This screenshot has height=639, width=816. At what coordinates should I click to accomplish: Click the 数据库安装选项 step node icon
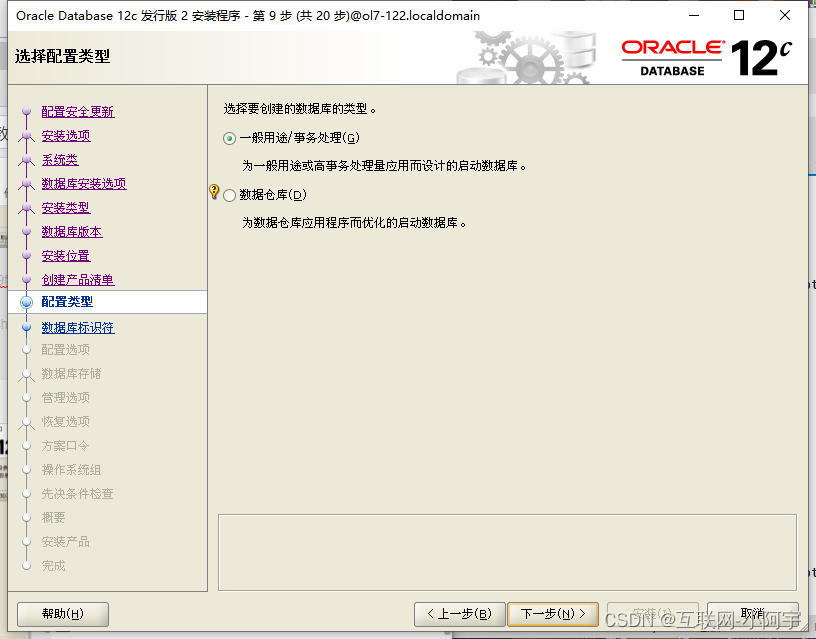click(27, 184)
